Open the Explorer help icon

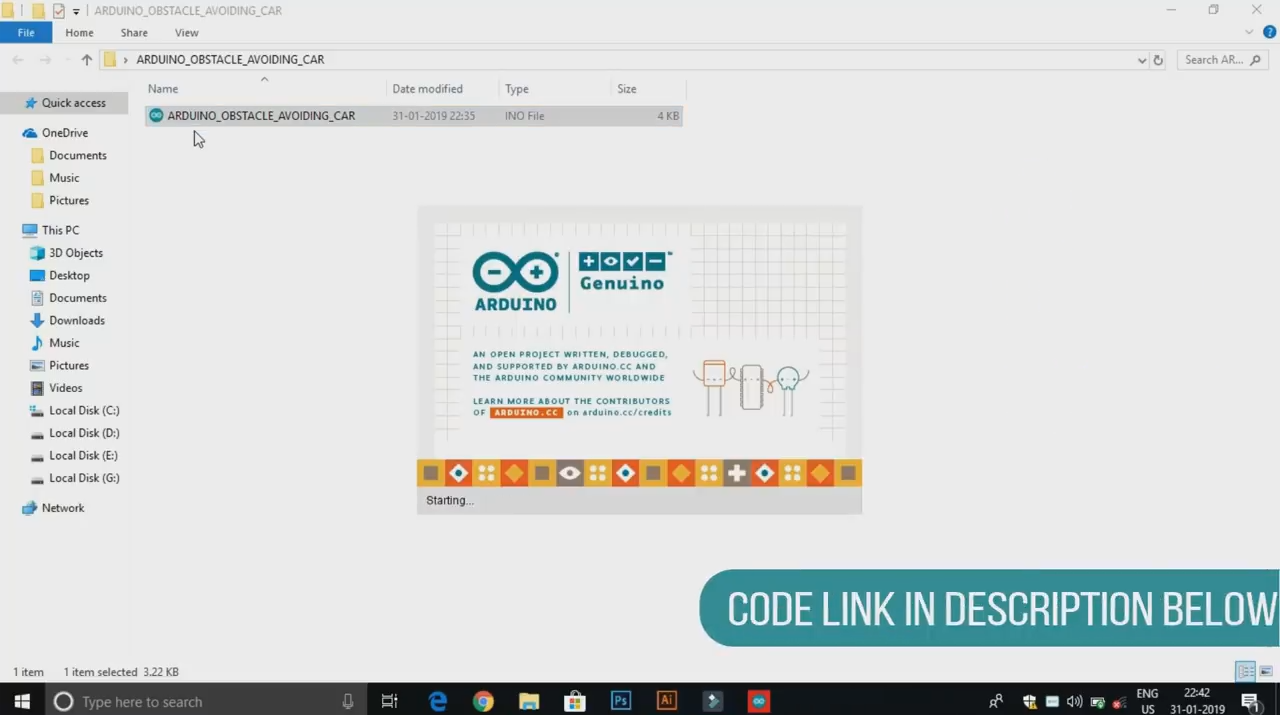[1269, 32]
